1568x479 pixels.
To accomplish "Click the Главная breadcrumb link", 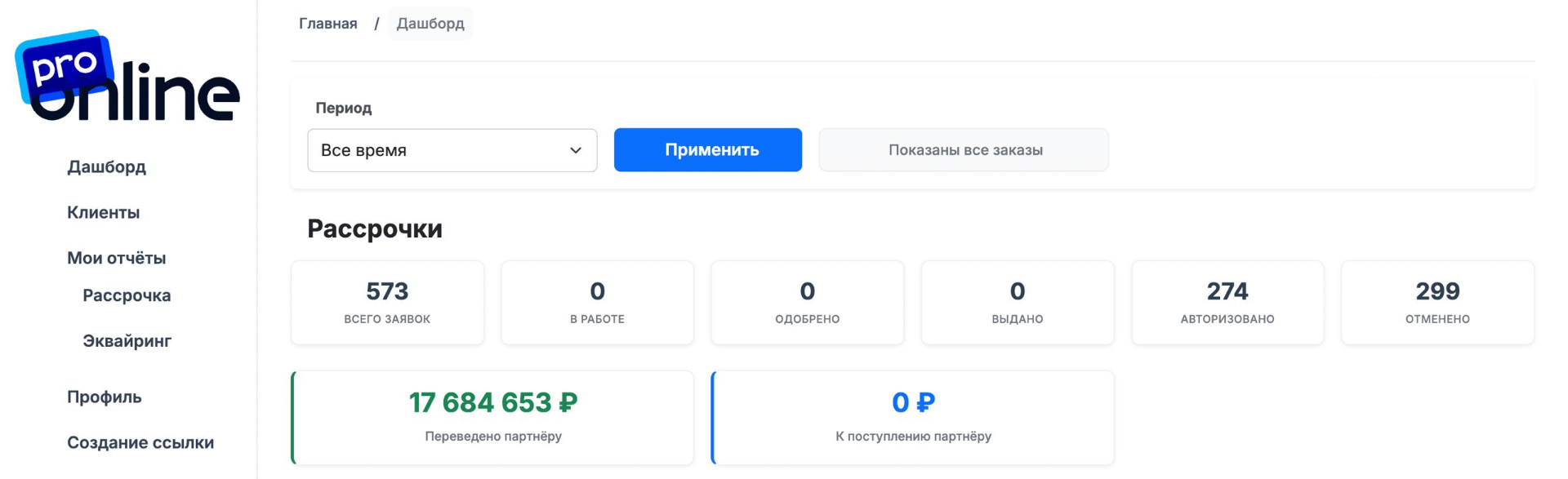I will tap(327, 24).
